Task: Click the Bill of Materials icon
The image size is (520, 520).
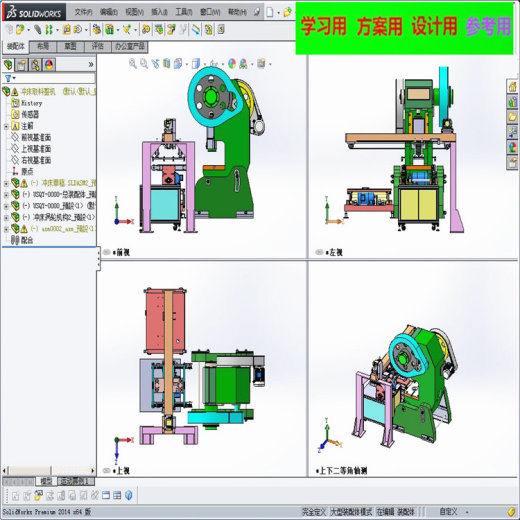Action: click(x=159, y=30)
